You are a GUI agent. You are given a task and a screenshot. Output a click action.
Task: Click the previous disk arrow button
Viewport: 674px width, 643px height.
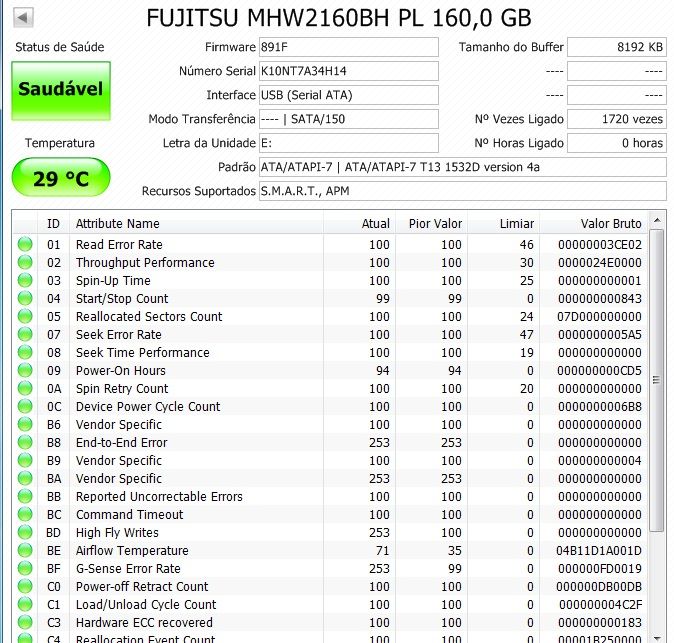tap(24, 18)
